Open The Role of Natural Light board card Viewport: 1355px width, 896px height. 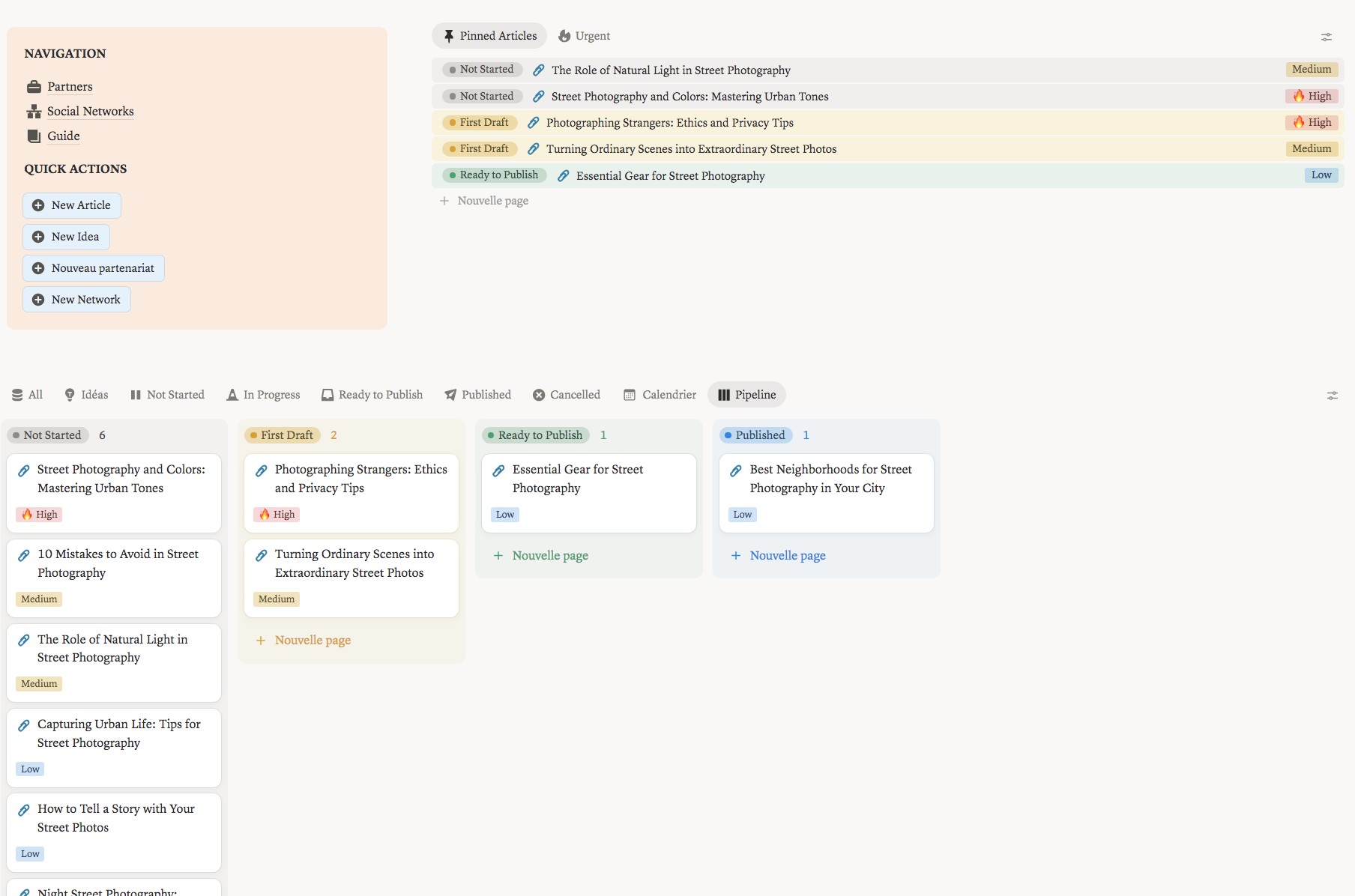tap(114, 663)
